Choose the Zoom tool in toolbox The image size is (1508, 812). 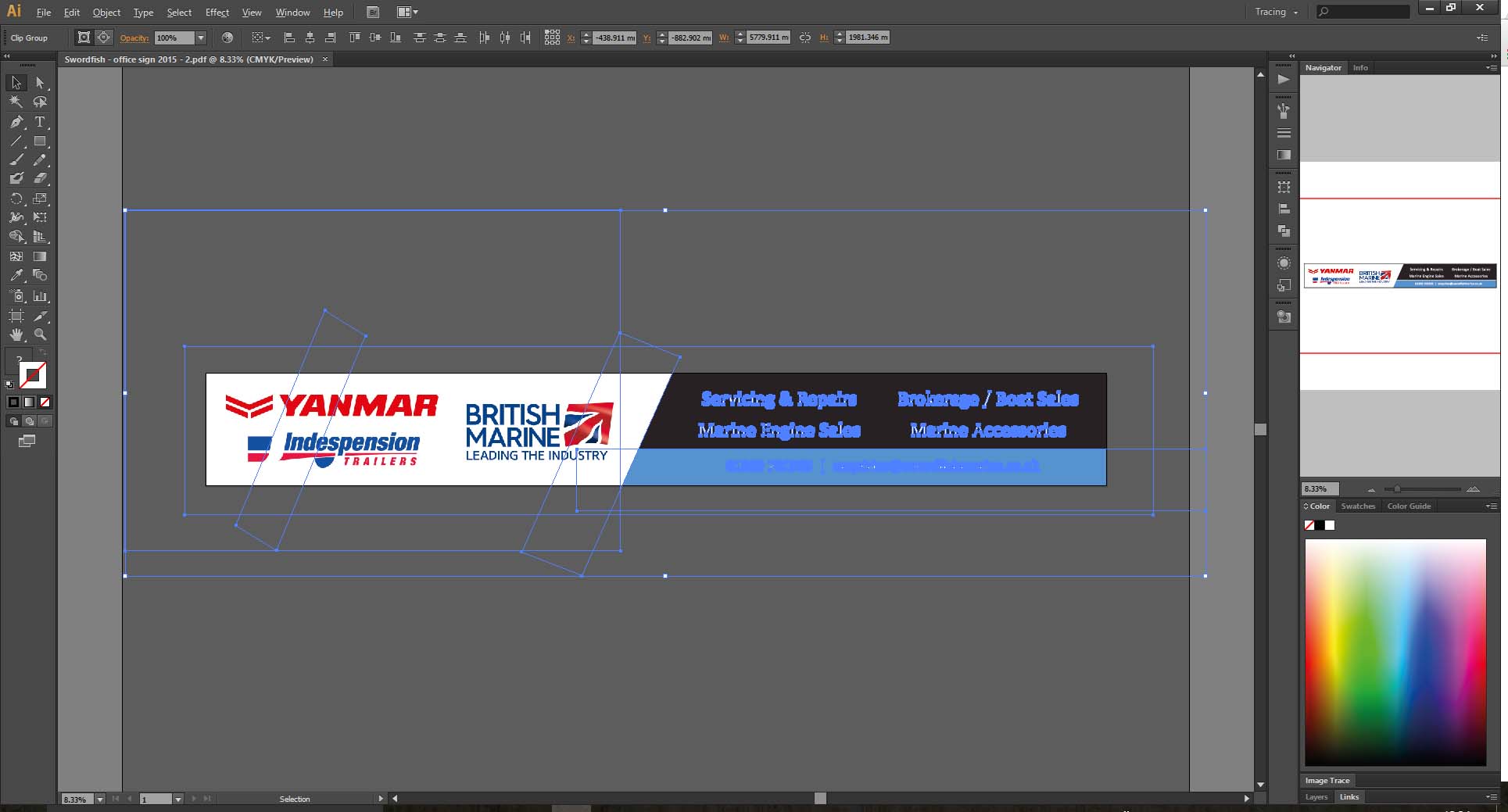40,334
